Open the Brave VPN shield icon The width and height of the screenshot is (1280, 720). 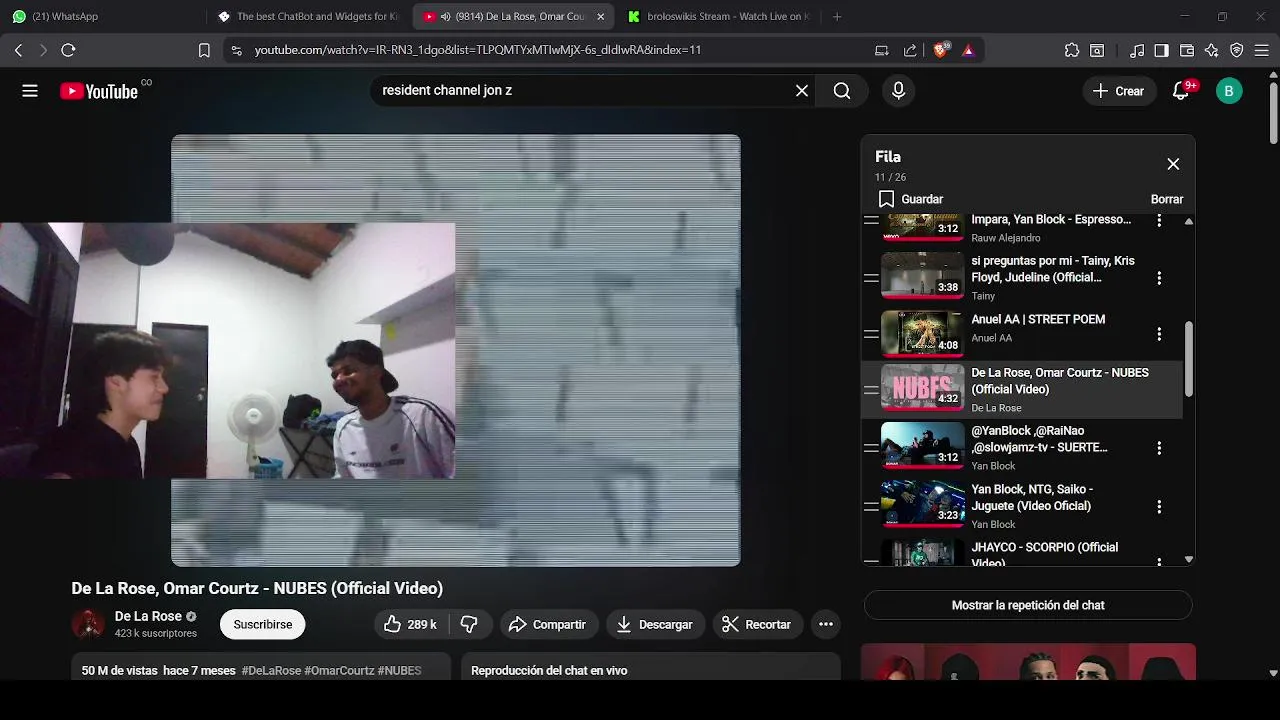point(1237,50)
